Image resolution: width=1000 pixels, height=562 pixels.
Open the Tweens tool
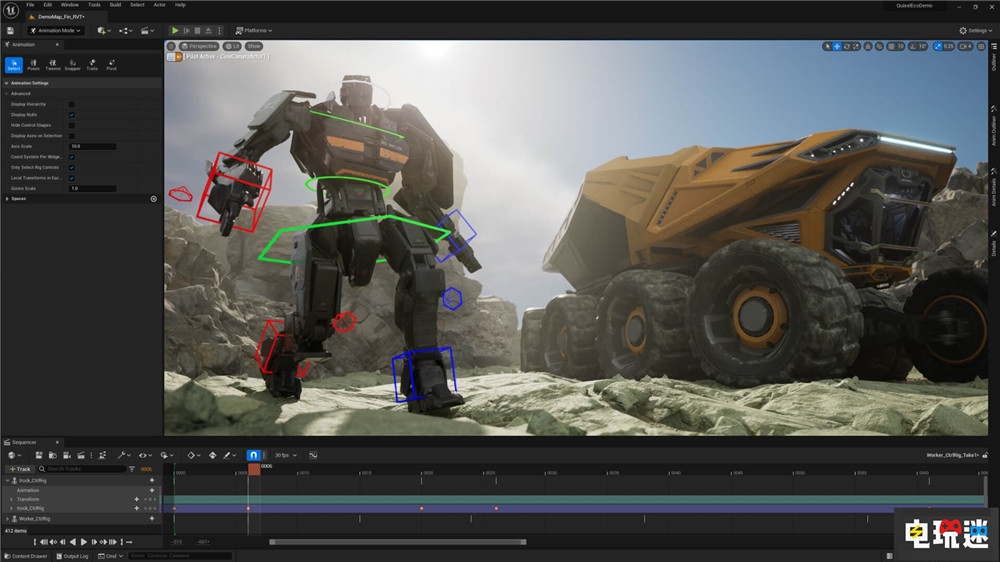pyautogui.click(x=52, y=65)
